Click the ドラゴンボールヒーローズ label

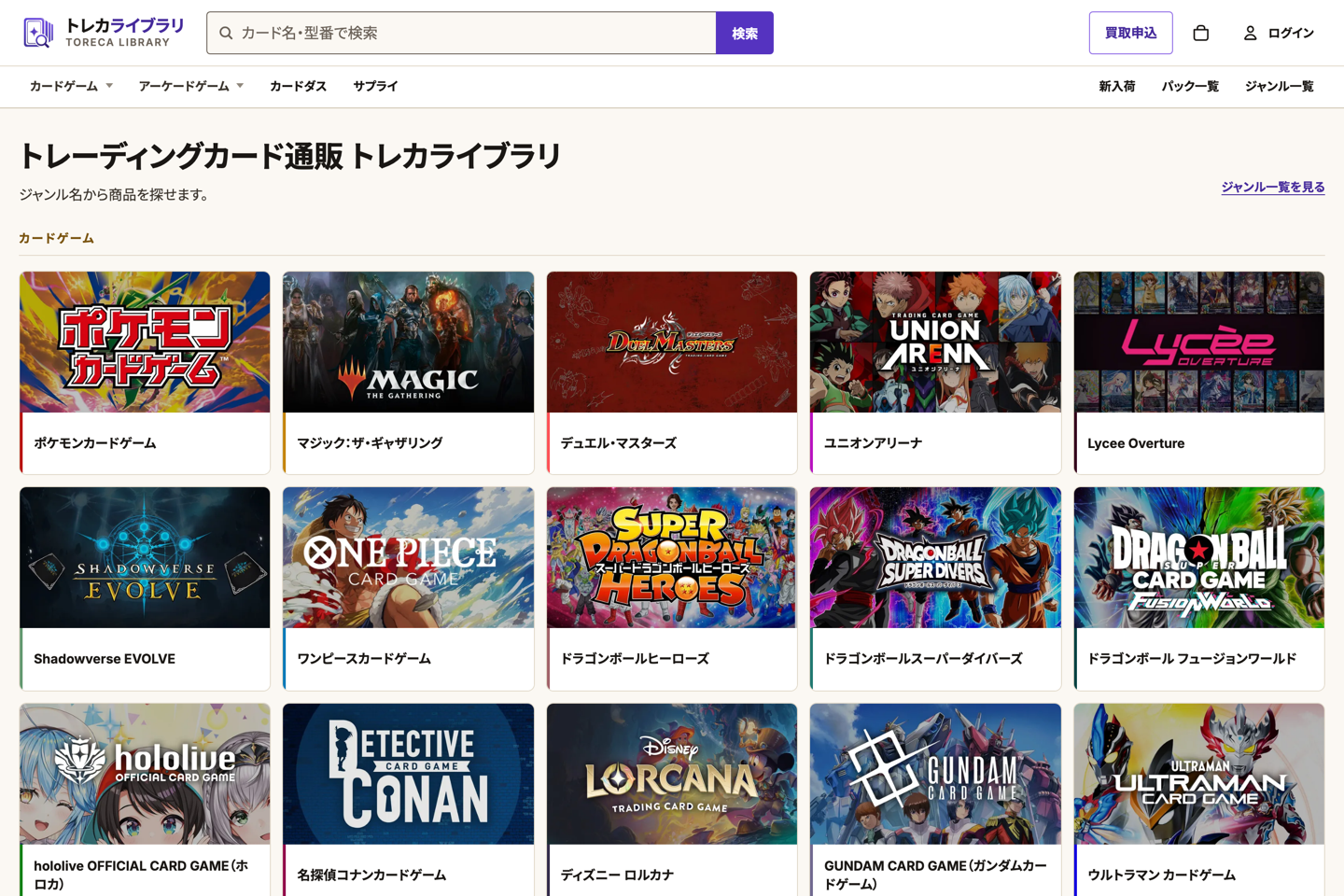tap(635, 659)
